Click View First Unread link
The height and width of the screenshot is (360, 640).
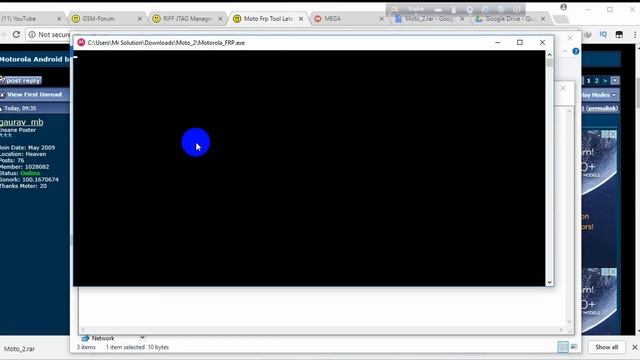click(x=34, y=95)
